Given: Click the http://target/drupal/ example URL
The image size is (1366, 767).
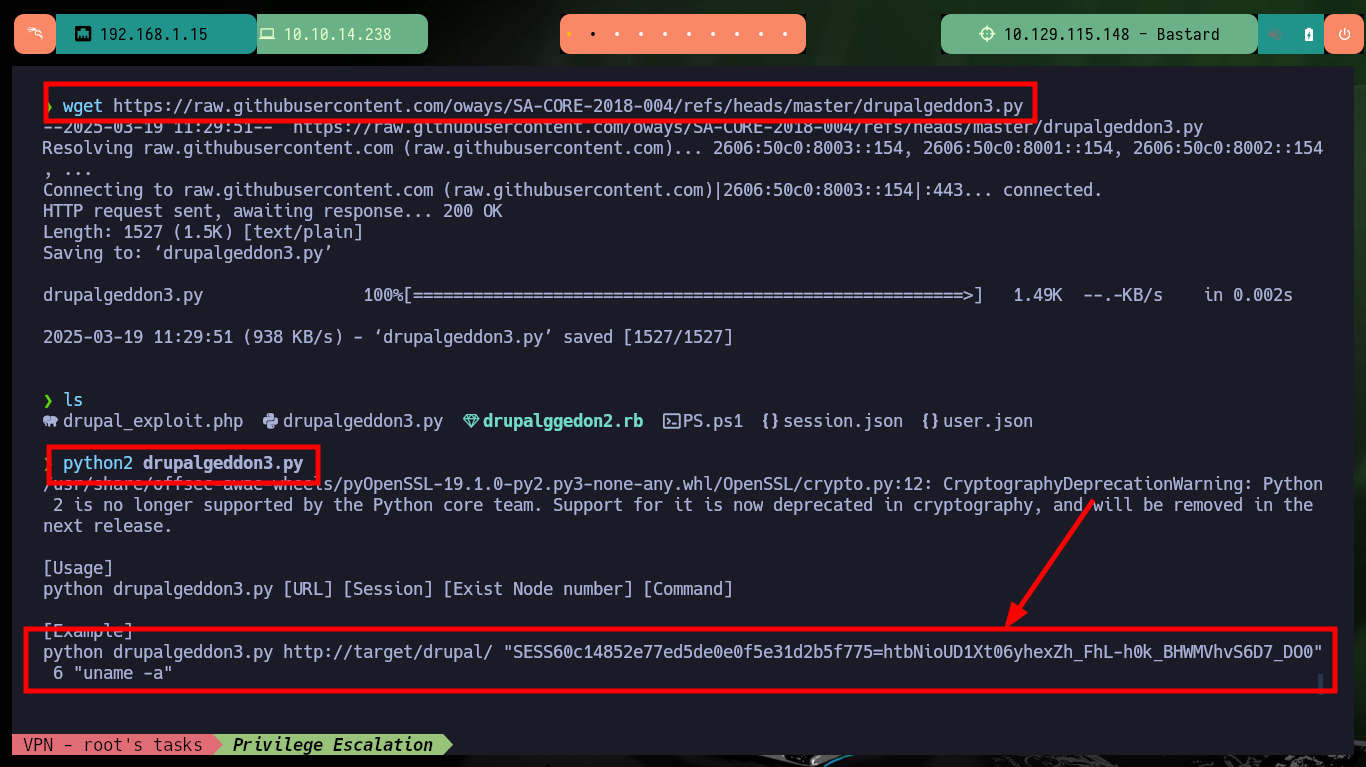Looking at the screenshot, I should (388, 652).
